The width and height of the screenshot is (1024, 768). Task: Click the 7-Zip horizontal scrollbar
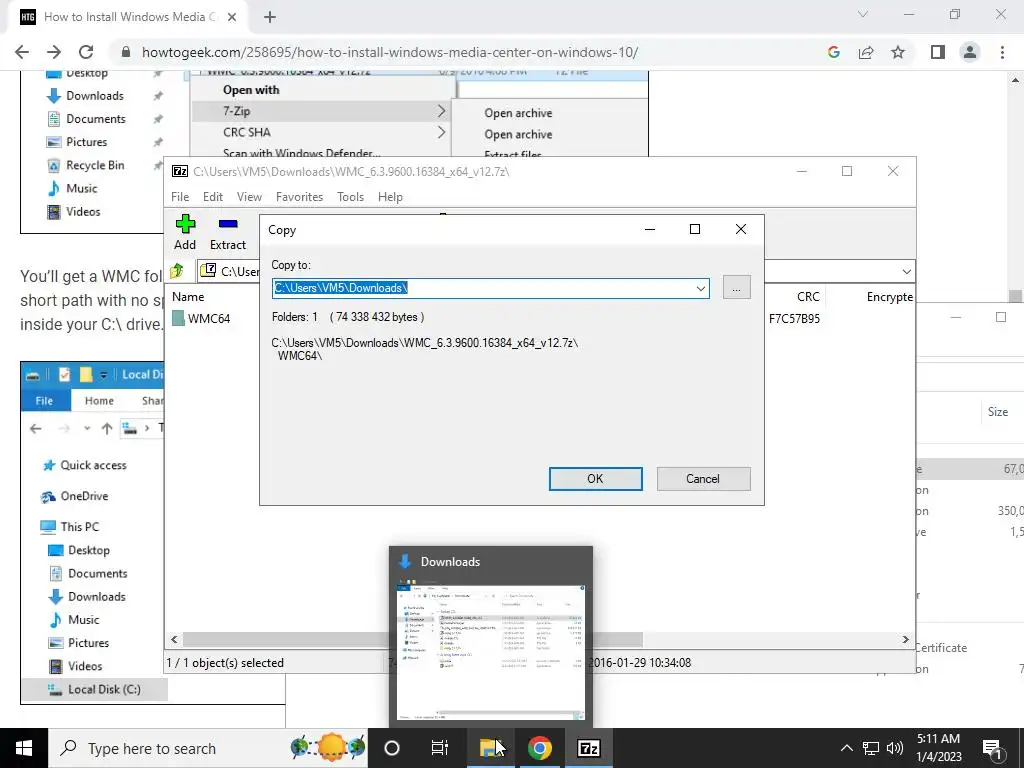point(413,639)
